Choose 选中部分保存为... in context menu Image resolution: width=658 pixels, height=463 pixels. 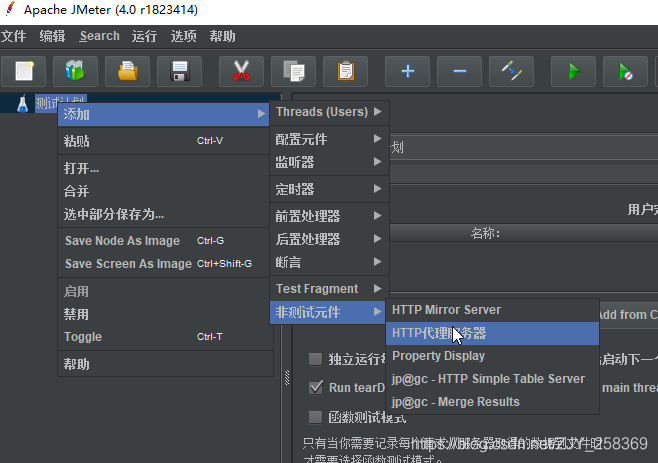pos(164,214)
